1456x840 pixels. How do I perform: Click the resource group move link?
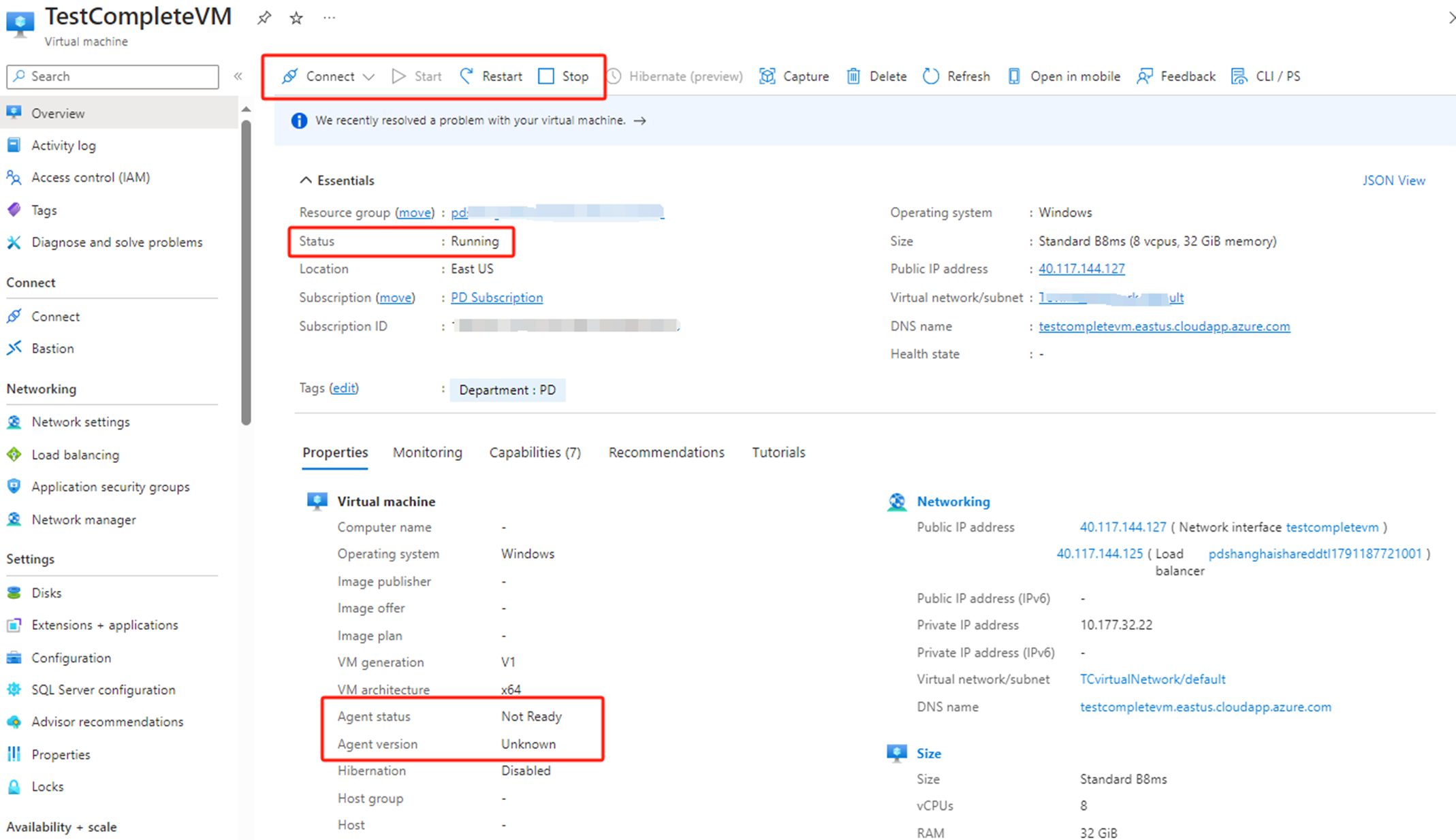[415, 212]
